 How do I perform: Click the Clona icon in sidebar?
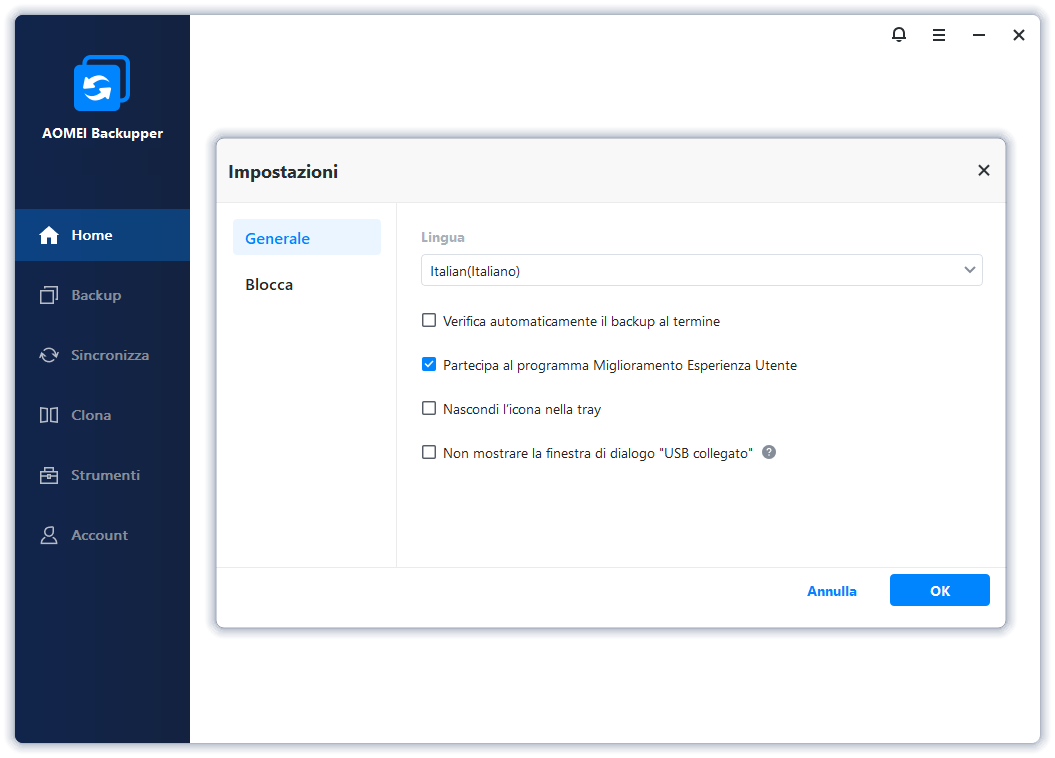coord(49,415)
